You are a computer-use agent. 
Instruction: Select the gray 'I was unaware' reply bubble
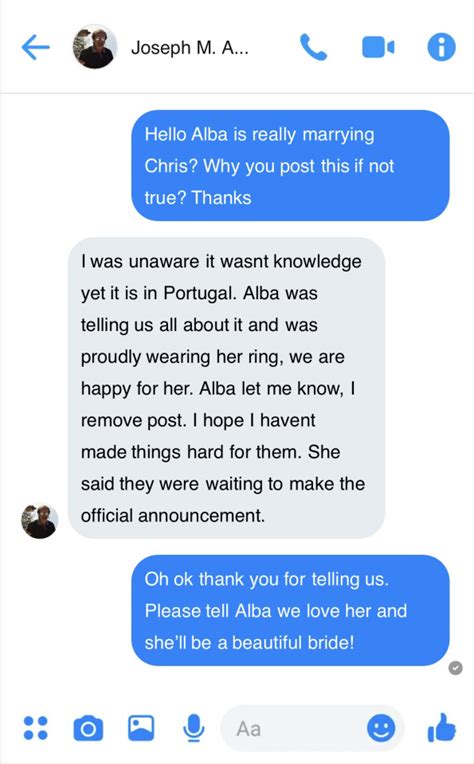pyautogui.click(x=227, y=388)
